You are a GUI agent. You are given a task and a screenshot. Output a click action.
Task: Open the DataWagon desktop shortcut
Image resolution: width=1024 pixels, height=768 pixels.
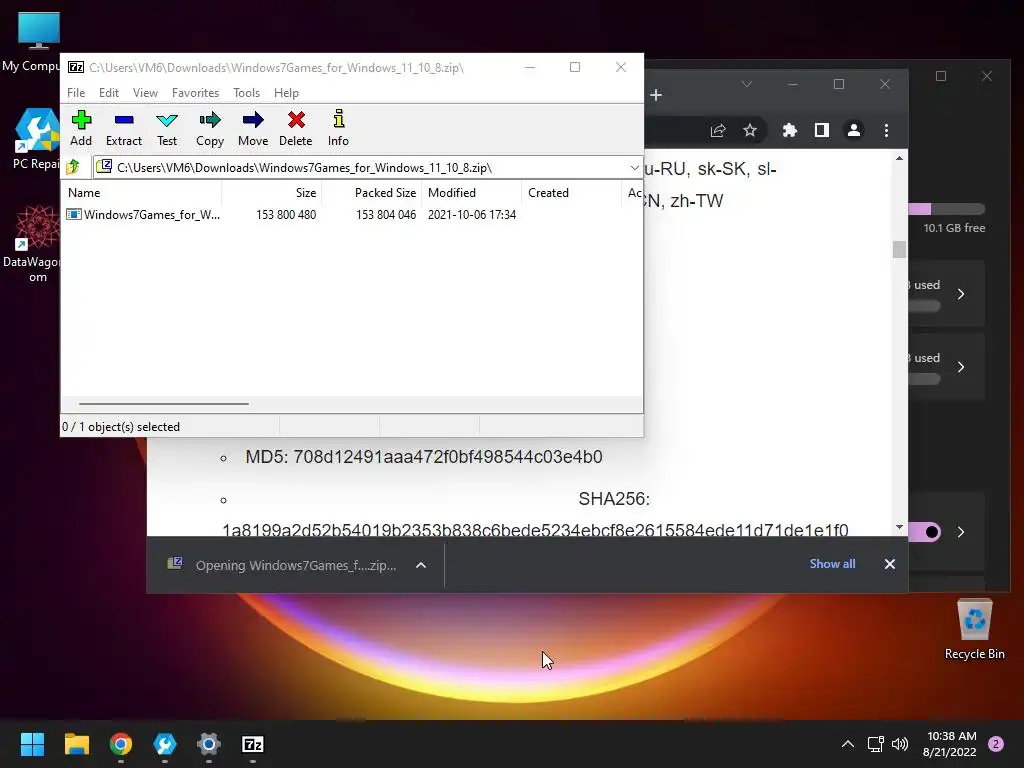point(34,245)
